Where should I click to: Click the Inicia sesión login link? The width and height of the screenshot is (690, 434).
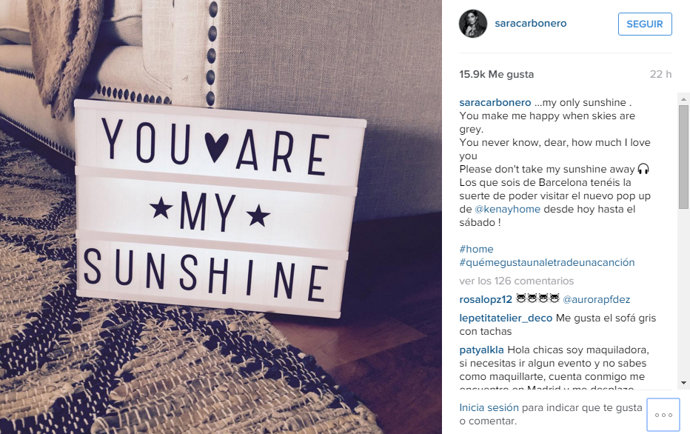pos(489,408)
